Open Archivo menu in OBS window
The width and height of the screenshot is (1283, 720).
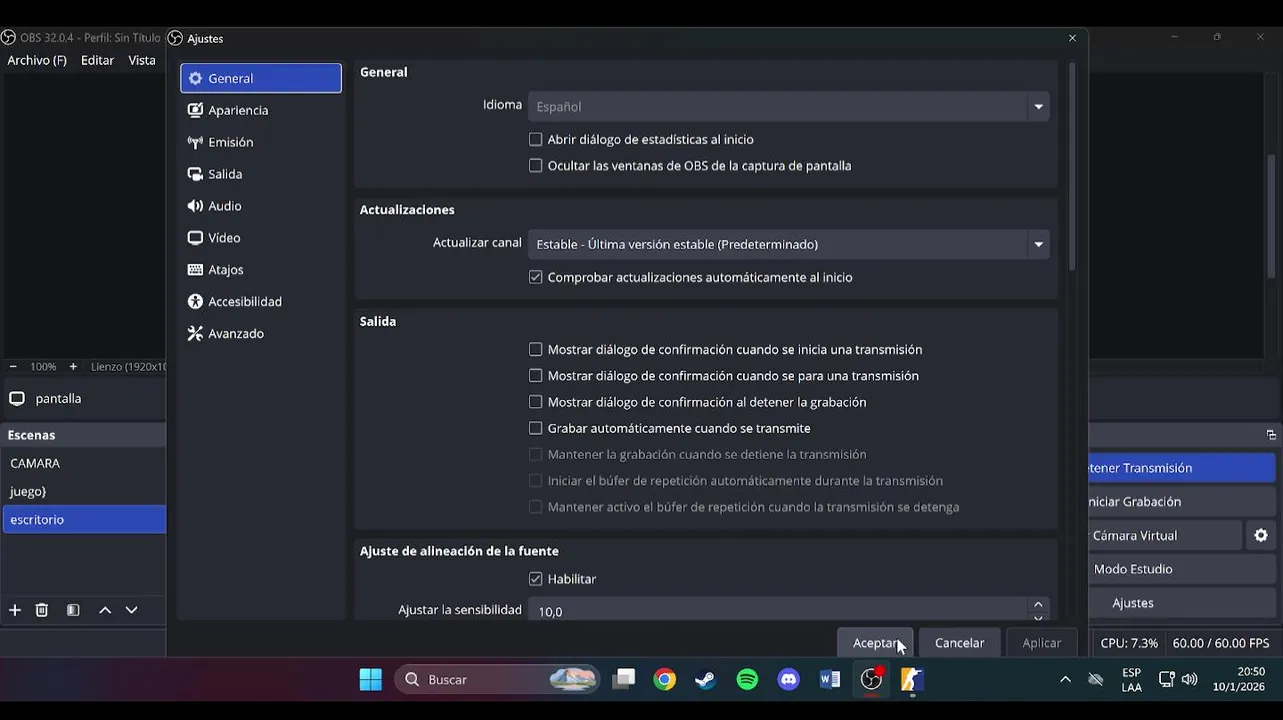click(37, 60)
